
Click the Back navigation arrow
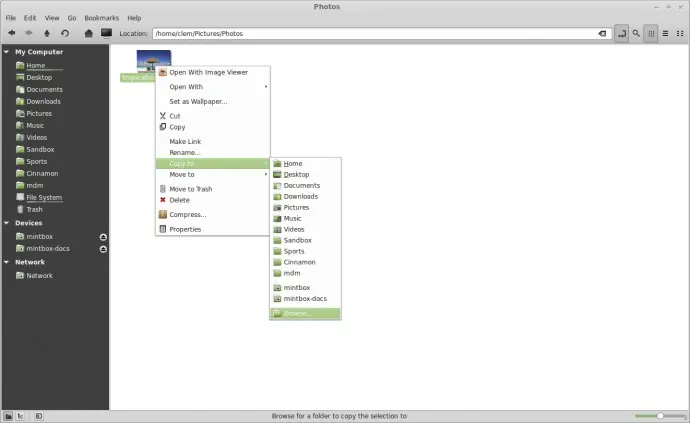tap(12, 33)
